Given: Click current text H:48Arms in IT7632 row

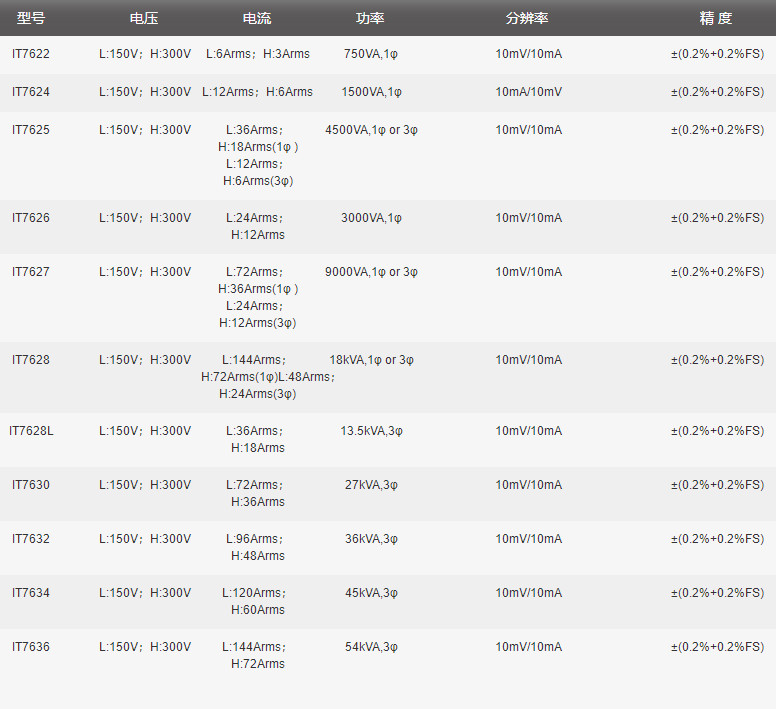Looking at the screenshot, I should point(258,556).
